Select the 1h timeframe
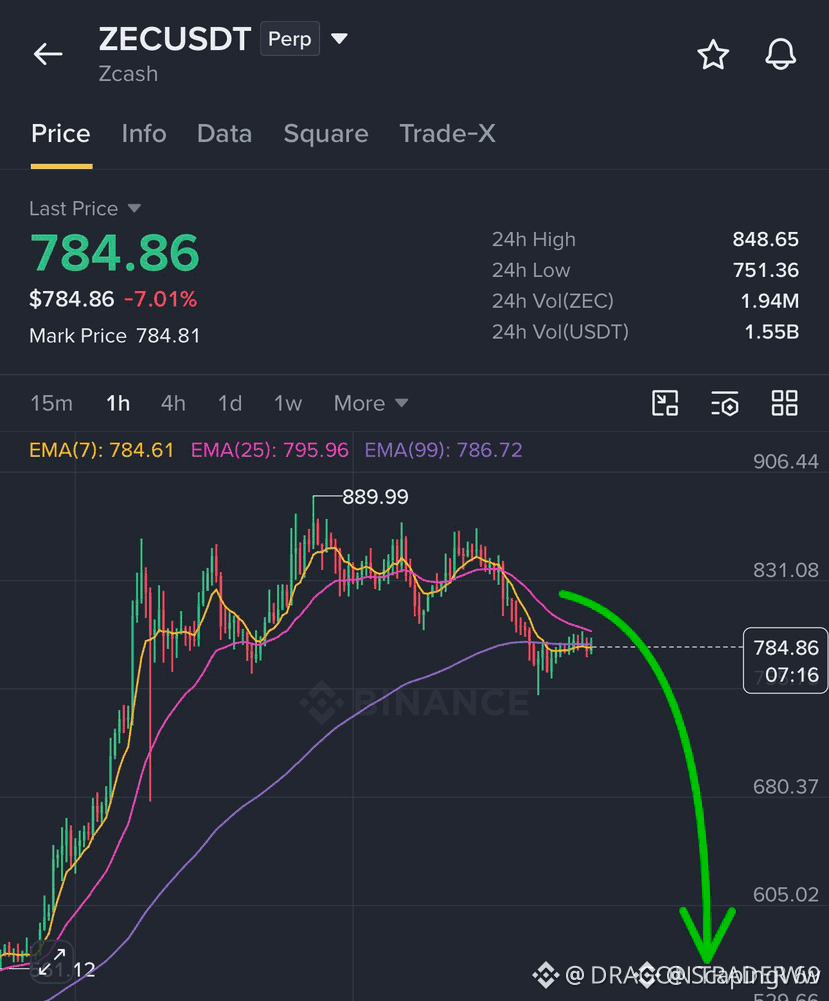The height and width of the screenshot is (1001, 829). tap(118, 403)
